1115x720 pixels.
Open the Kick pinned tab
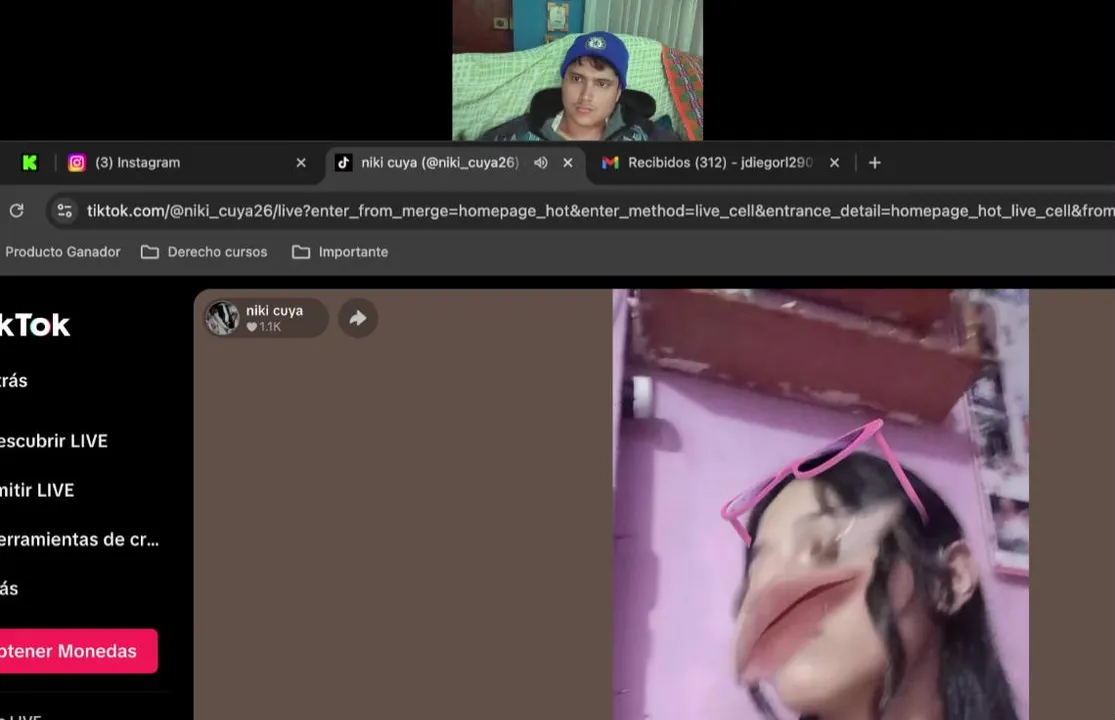30,163
